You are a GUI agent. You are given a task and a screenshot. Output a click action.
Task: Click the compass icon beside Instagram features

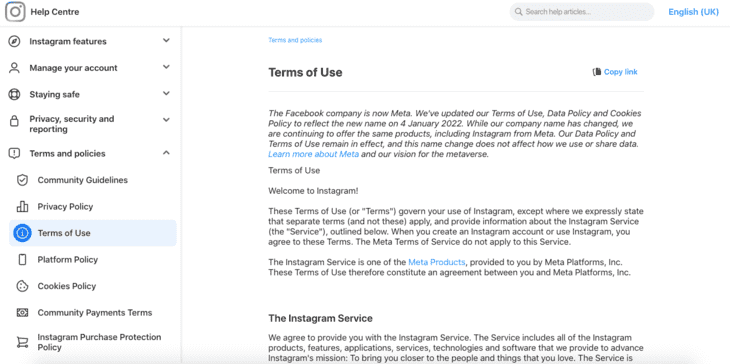click(14, 41)
